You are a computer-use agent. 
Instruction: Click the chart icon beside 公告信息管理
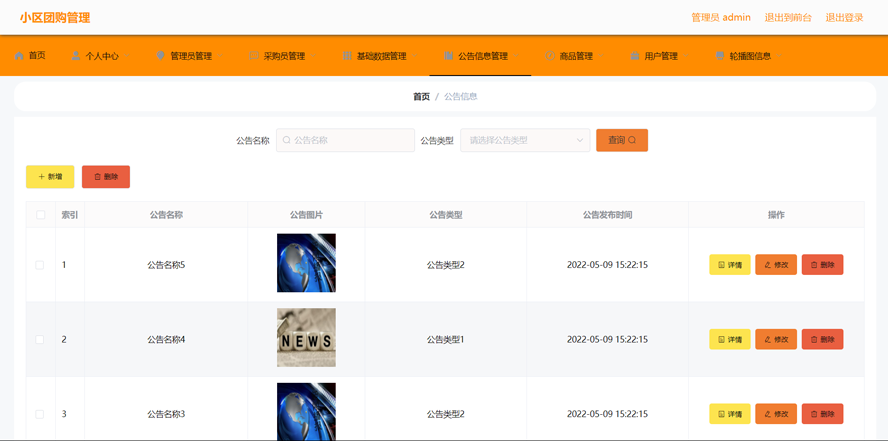click(449, 55)
